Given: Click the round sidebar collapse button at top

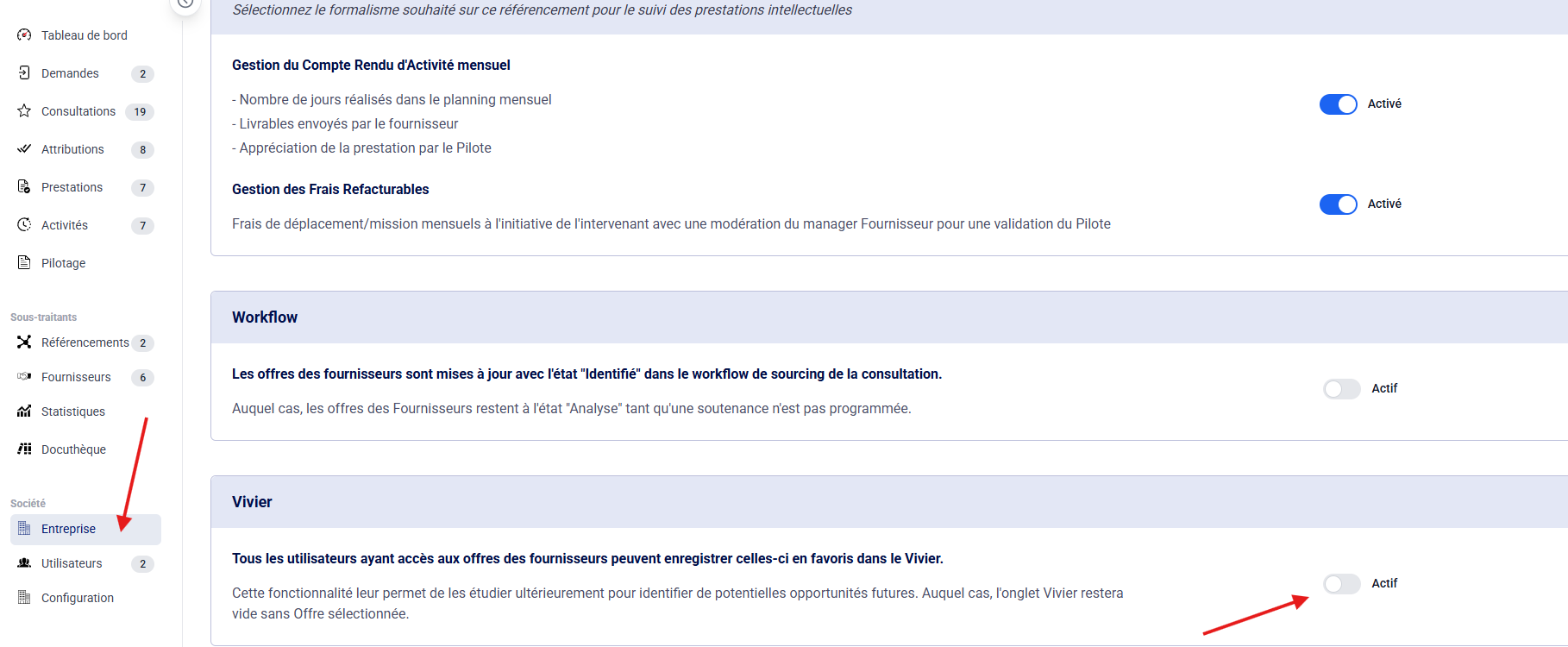Looking at the screenshot, I should click(x=185, y=3).
